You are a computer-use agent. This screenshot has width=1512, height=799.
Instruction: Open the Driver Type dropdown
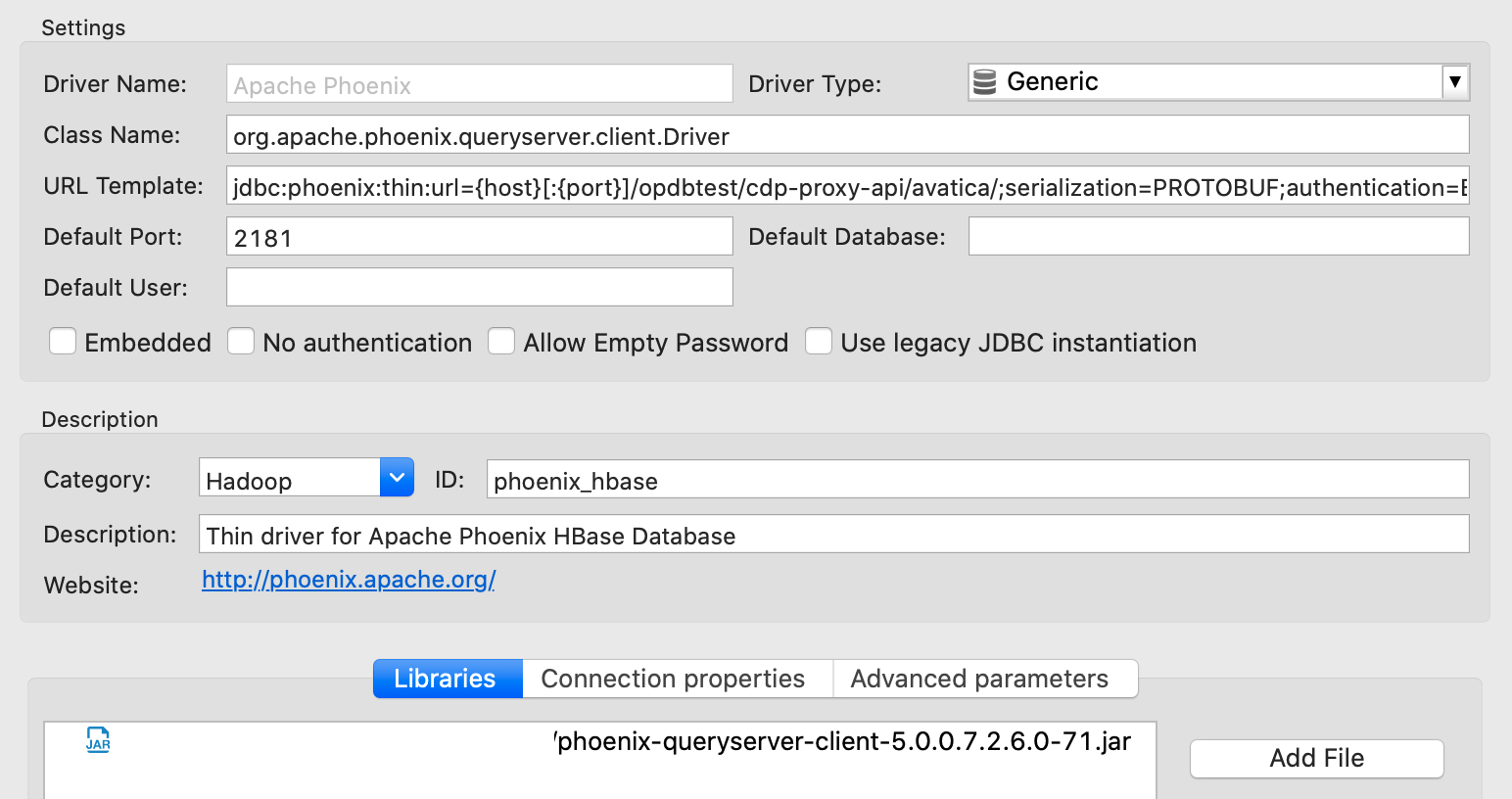[x=1456, y=81]
